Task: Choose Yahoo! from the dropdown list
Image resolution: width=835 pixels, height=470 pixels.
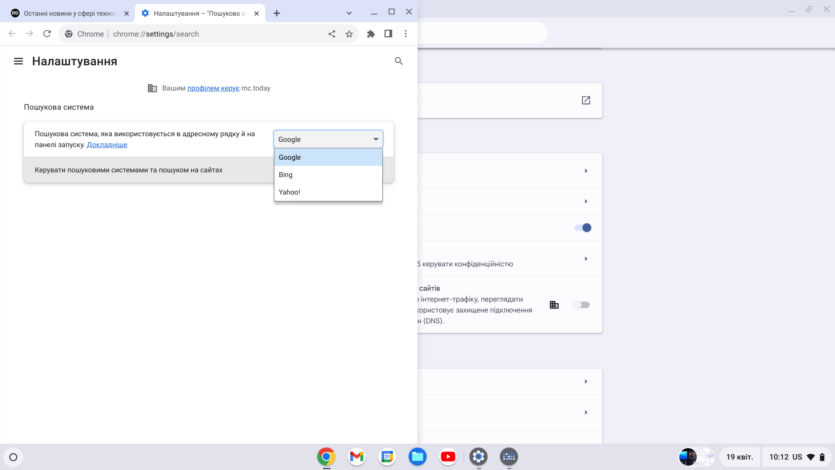Action: [328, 192]
